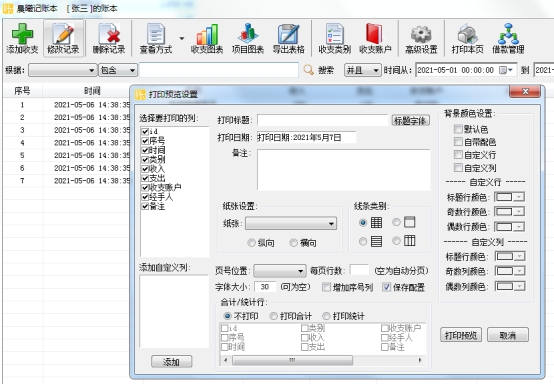Screen dimensions: 554x385
Task: Open 奇数行颜色 color picker
Action: tap(509, 212)
